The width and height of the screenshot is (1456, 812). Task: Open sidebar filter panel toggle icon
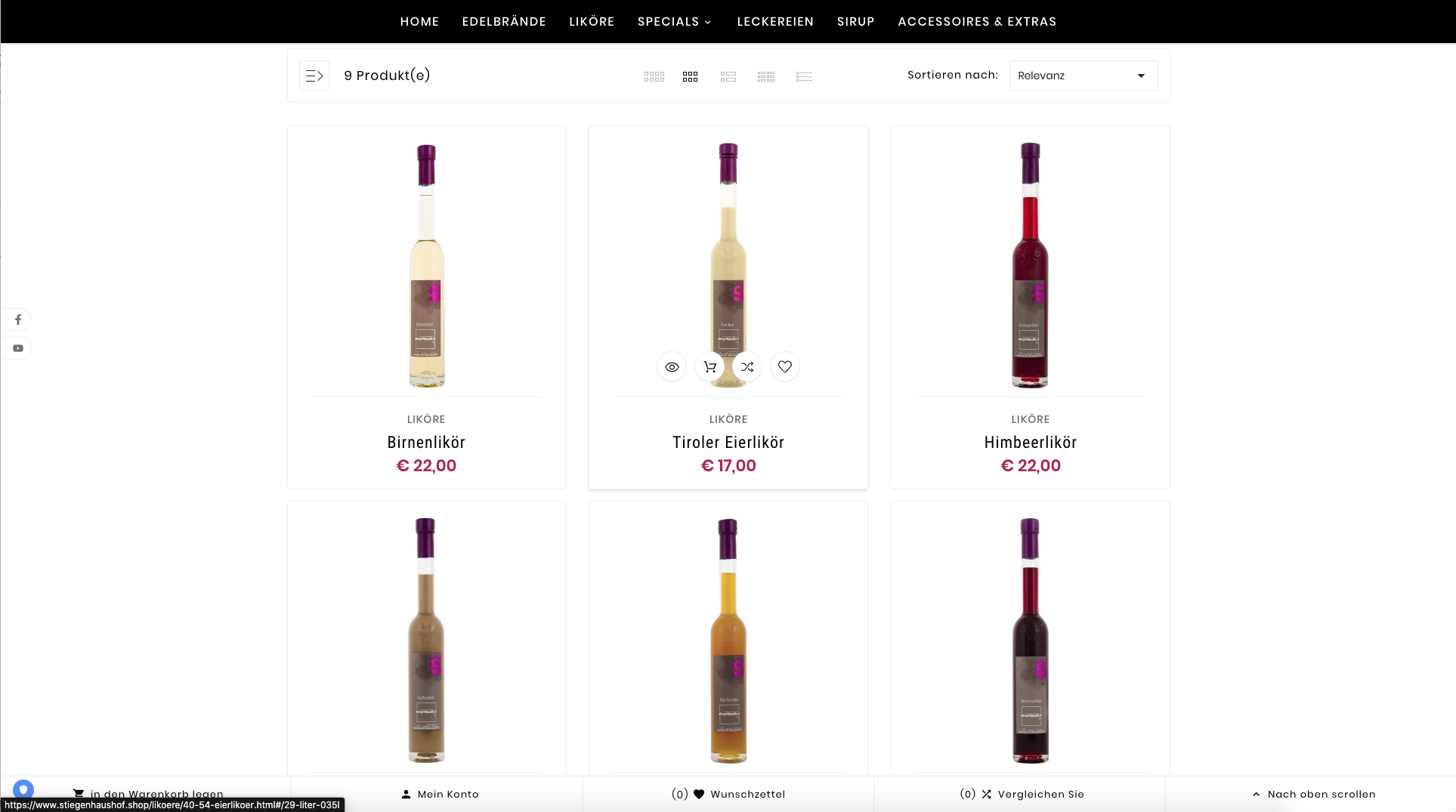click(x=314, y=76)
